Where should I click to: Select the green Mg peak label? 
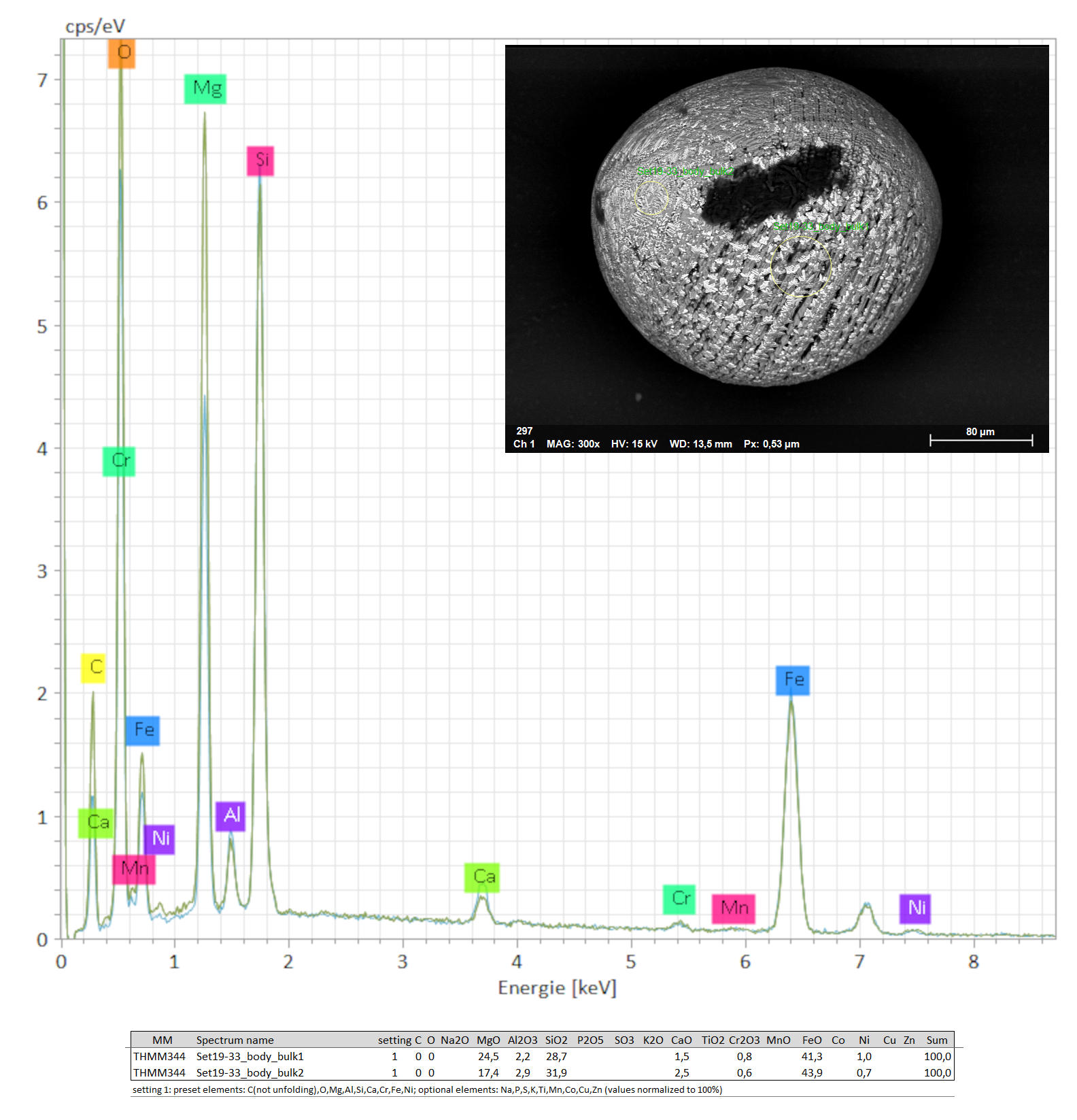205,88
